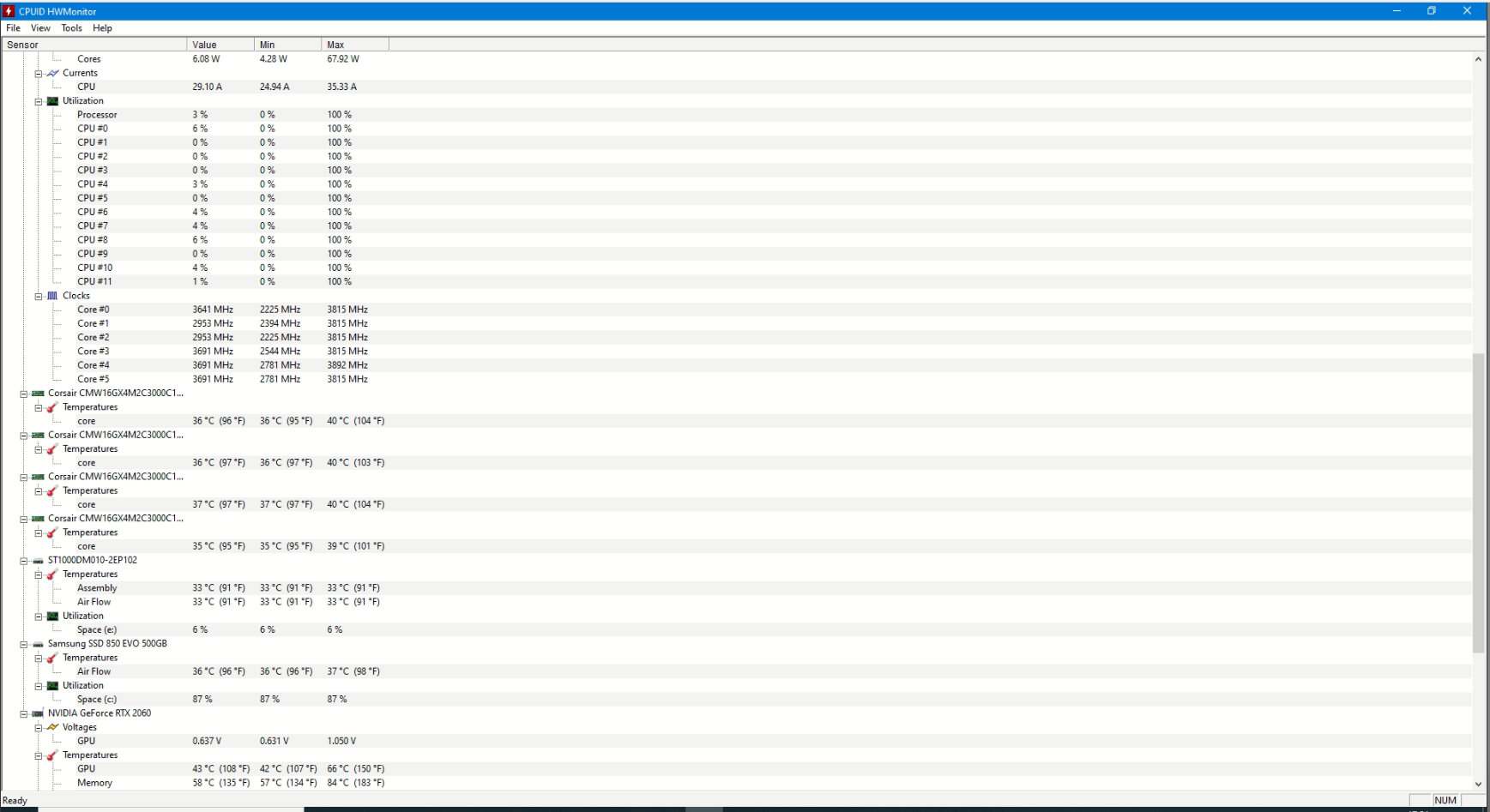Click the Sensor column header
This screenshot has width=1490, height=812.
(94, 45)
